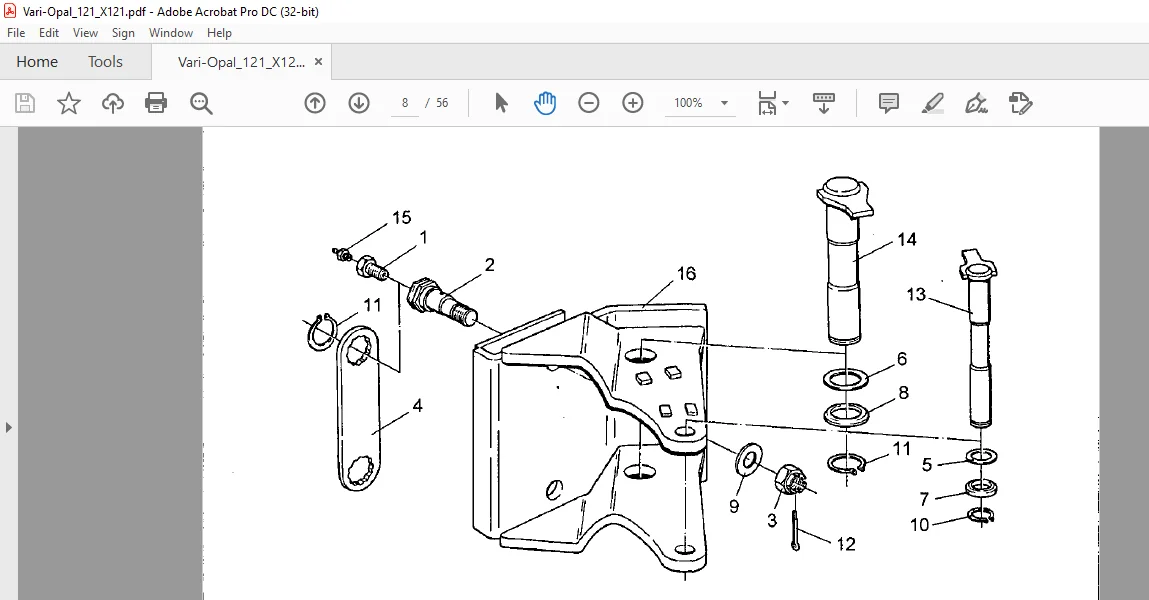The height and width of the screenshot is (600, 1149).
Task: Click part label 14 in the diagram
Action: 907,240
